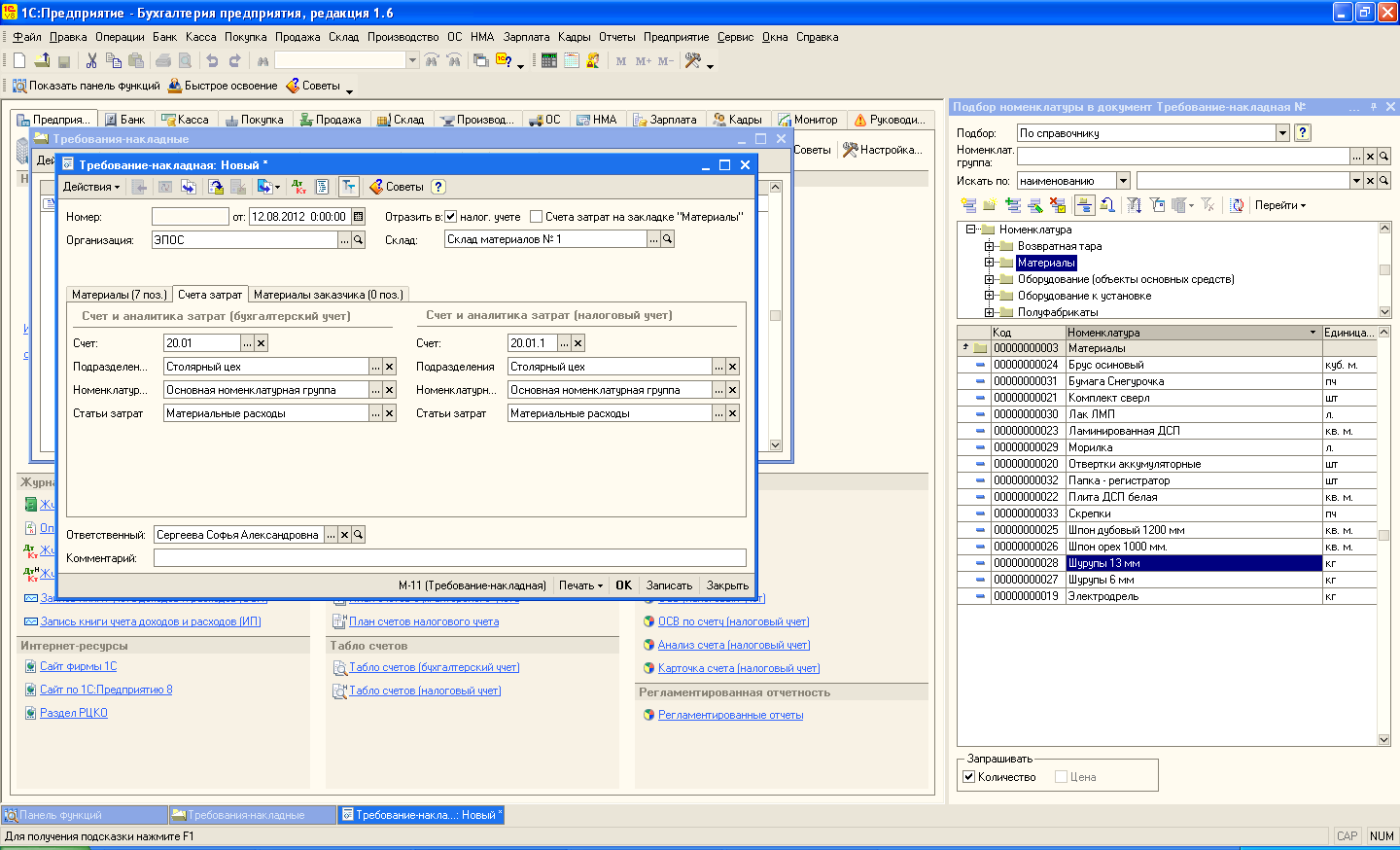Open Искать по наименованию dropdown

[1124, 181]
